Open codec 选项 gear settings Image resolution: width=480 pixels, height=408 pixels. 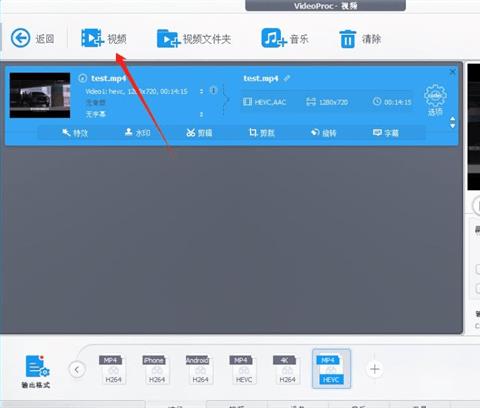435,100
